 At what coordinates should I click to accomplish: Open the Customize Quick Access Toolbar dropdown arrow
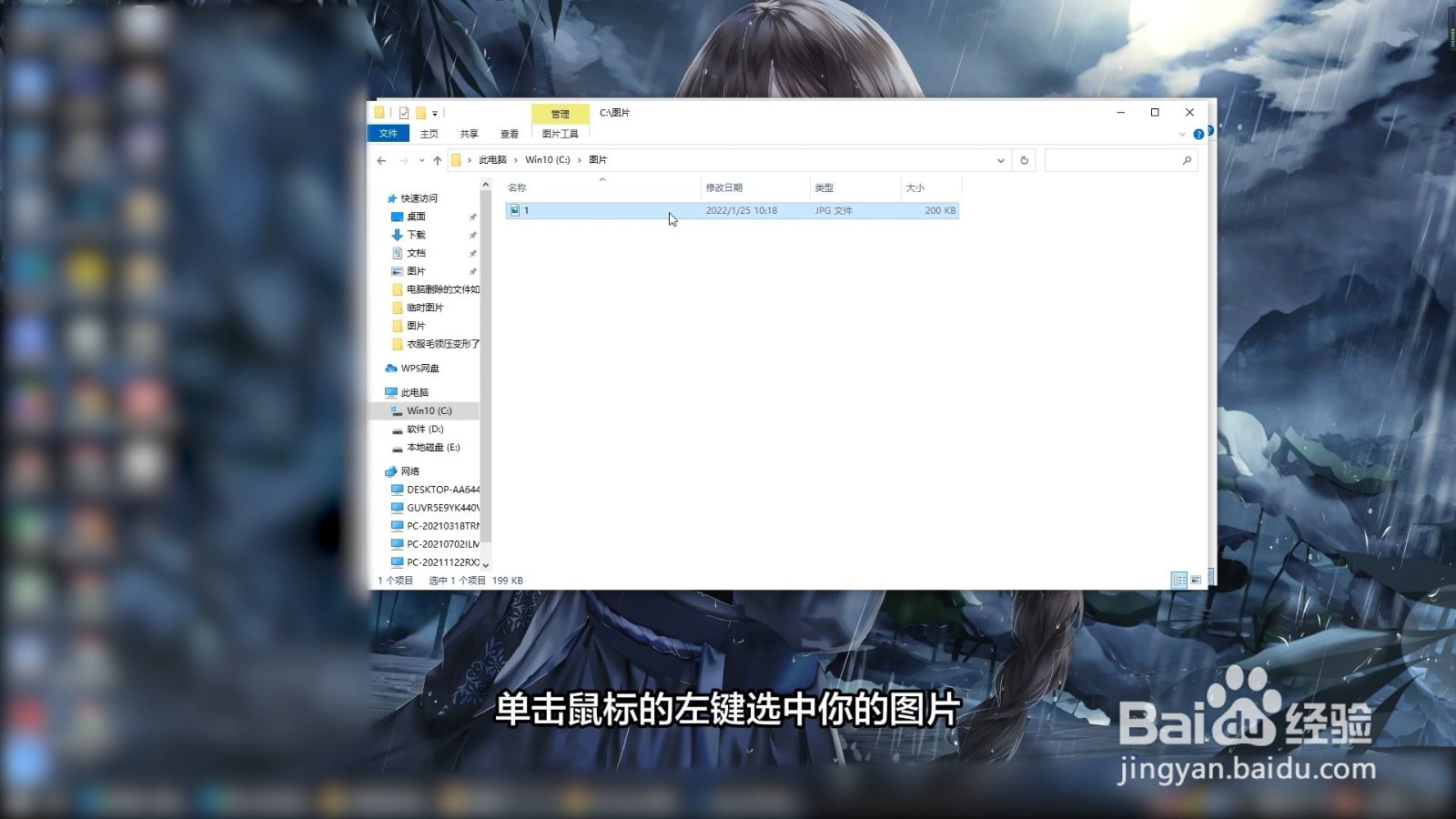[435, 114]
